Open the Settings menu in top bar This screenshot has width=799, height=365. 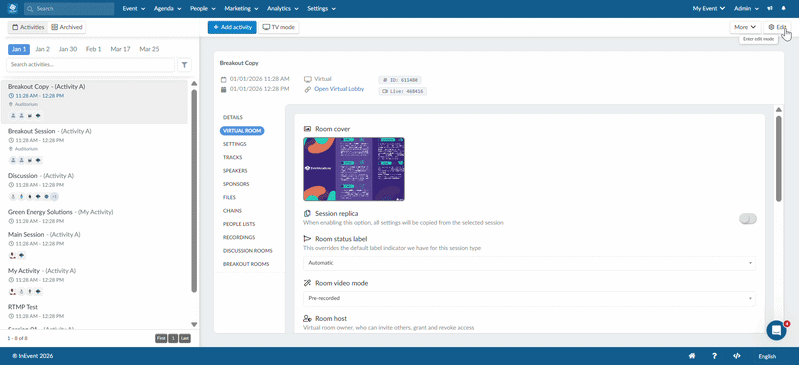pos(322,9)
